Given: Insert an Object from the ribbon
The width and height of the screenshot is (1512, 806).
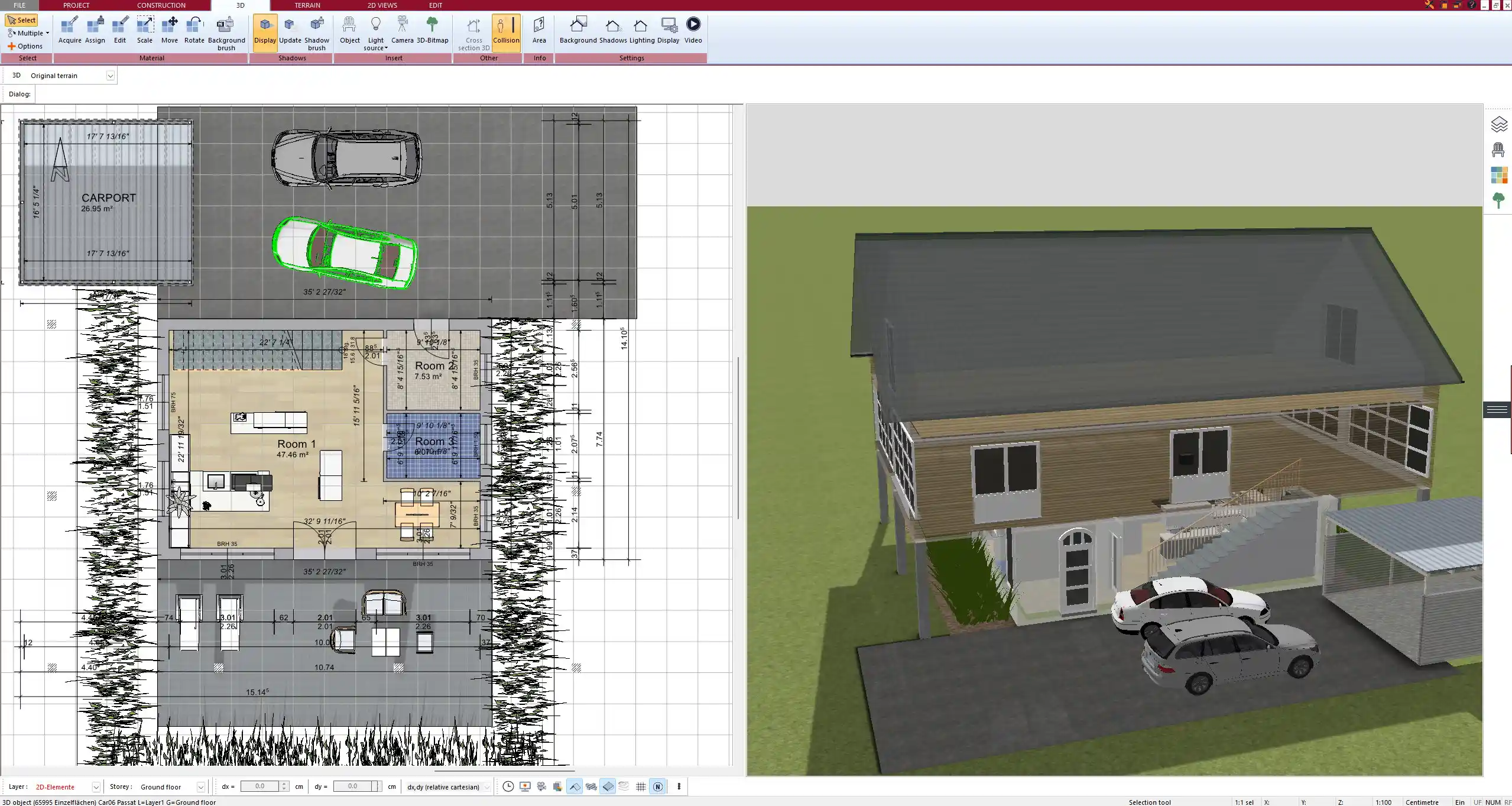Looking at the screenshot, I should 349,31.
